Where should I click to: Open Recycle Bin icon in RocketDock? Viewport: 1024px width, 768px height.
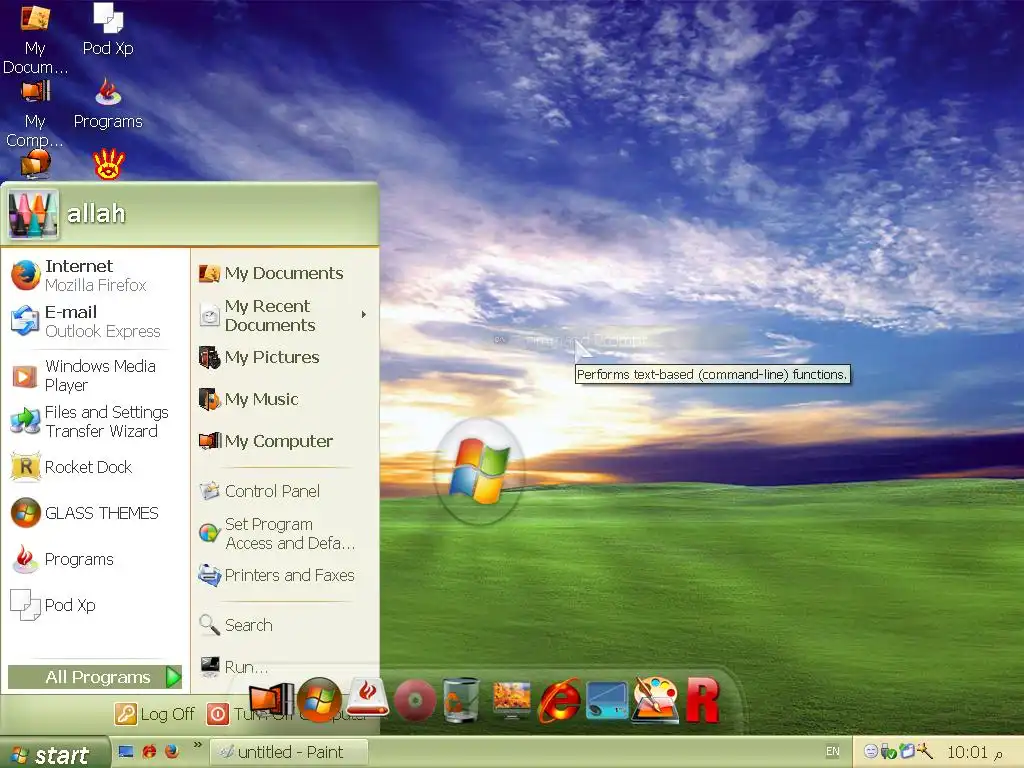click(x=462, y=700)
